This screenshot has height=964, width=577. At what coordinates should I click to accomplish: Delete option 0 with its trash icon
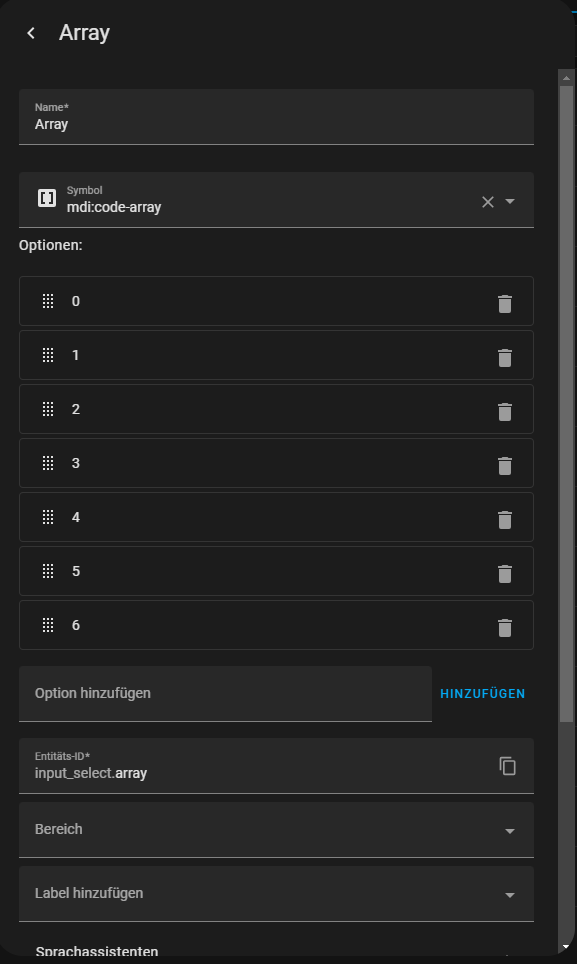pyautogui.click(x=505, y=302)
